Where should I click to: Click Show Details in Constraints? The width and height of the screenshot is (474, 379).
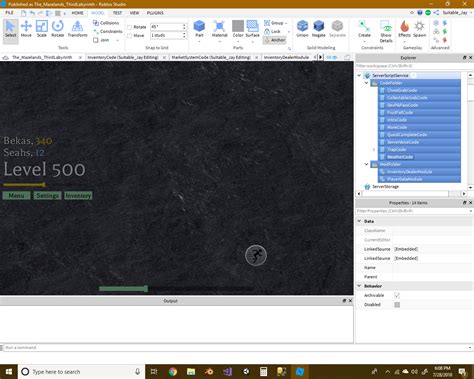coord(386,31)
